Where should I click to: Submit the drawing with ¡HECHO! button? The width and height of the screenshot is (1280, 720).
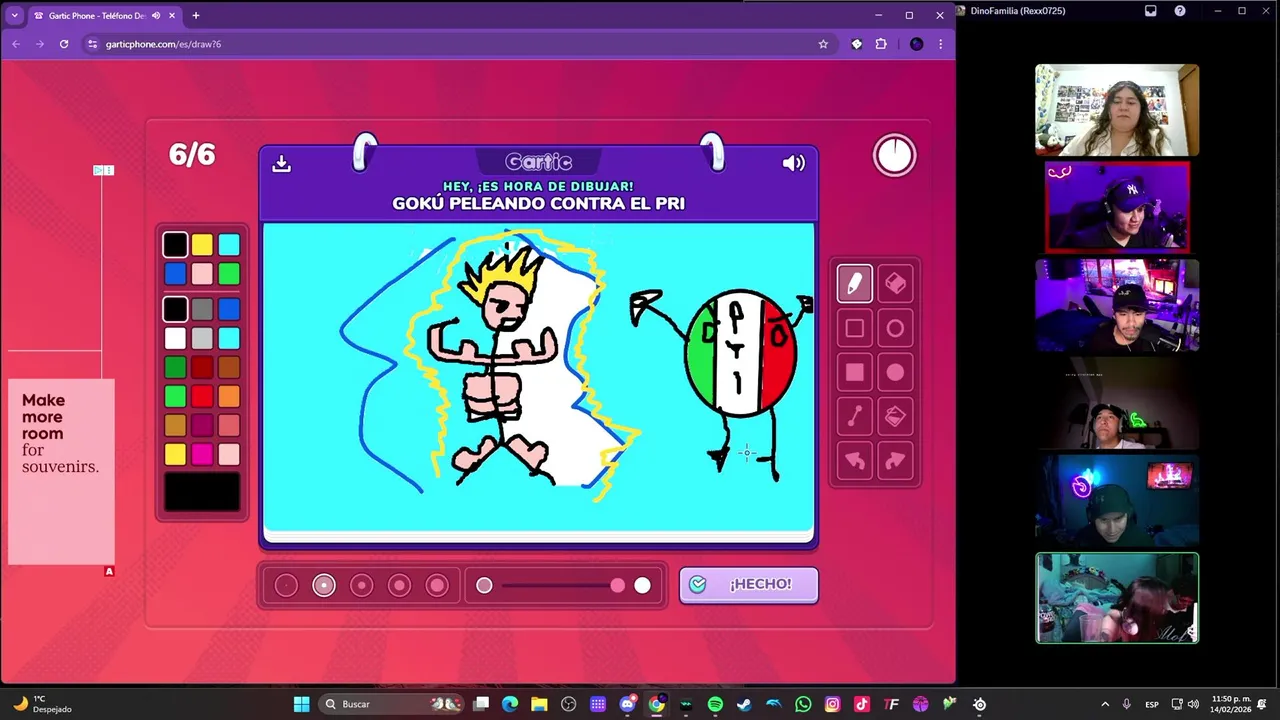749,585
